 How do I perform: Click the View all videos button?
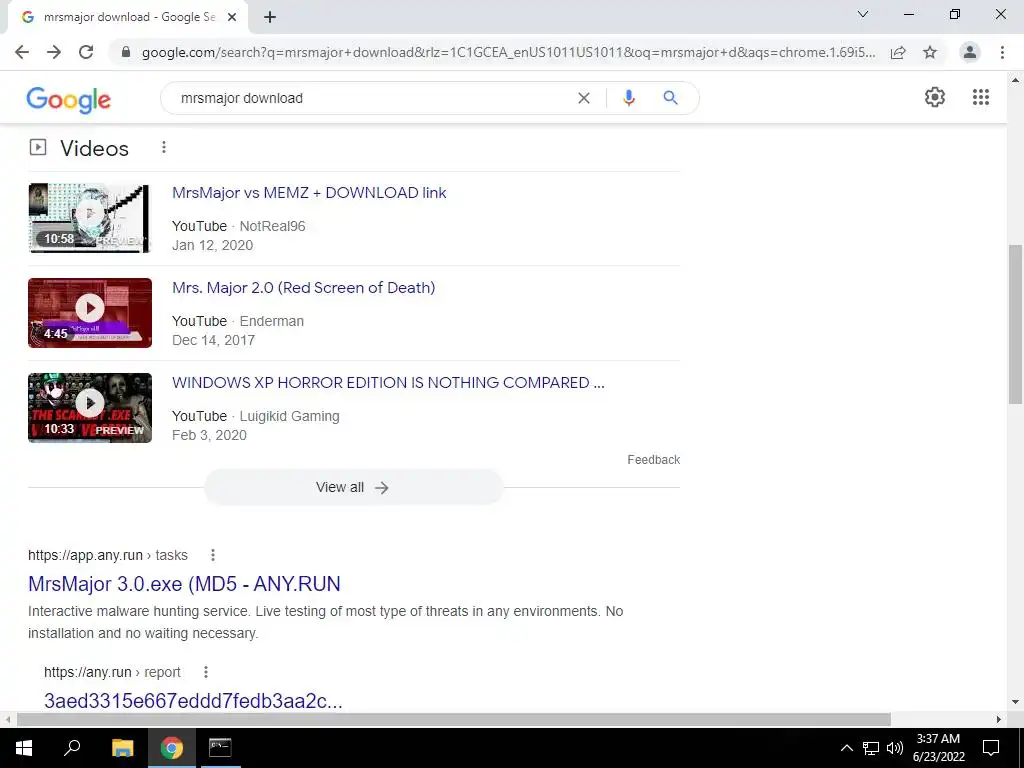353,487
